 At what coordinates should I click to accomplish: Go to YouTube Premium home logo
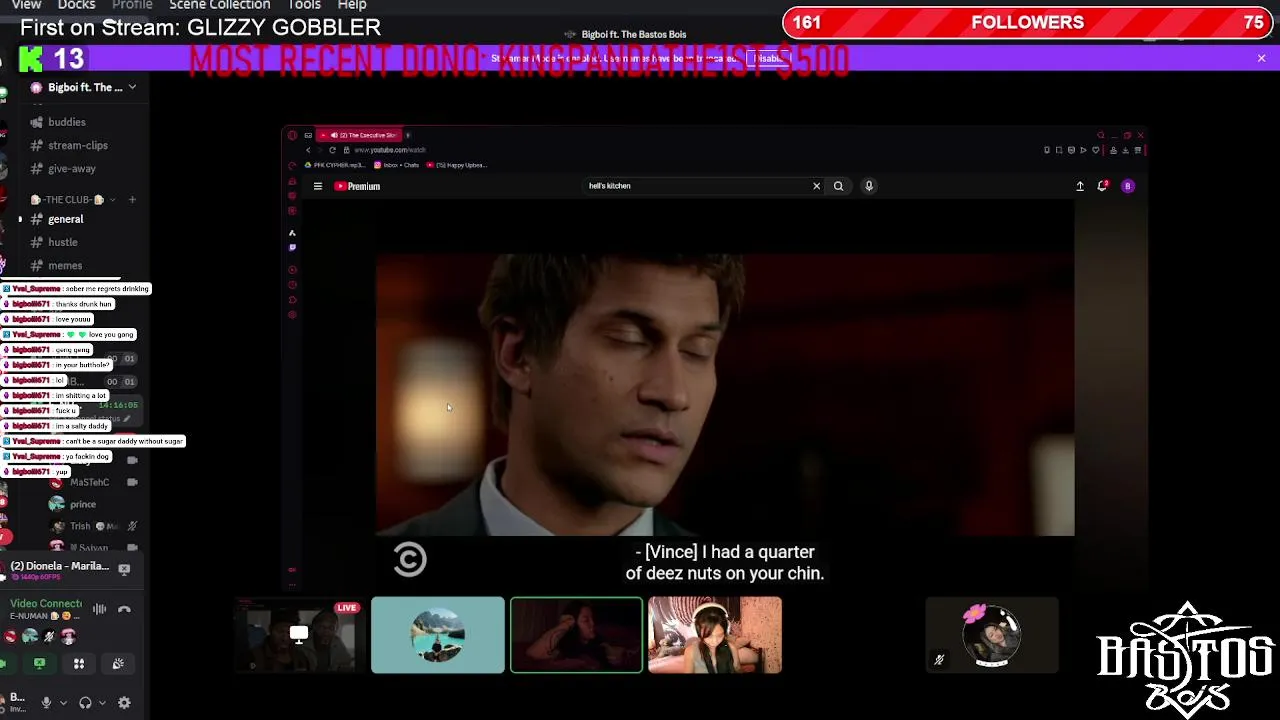click(x=357, y=186)
